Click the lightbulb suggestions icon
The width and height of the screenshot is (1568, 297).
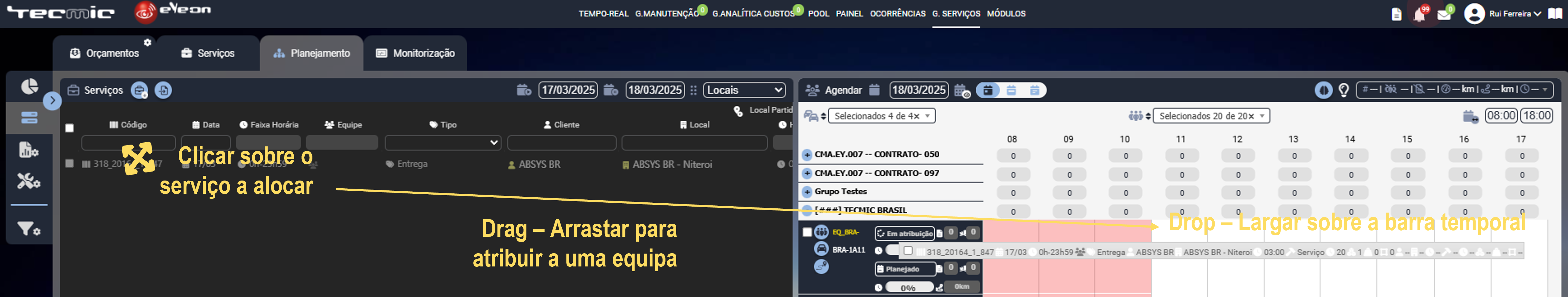coord(1344,90)
